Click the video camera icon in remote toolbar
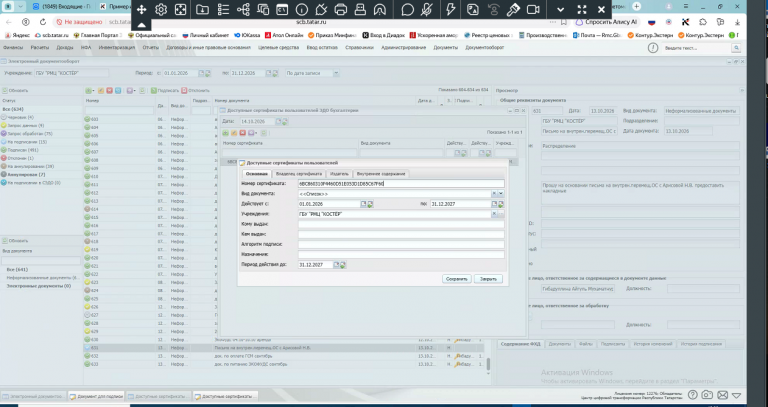Image resolution: width=768 pixels, height=407 pixels. click(533, 9)
